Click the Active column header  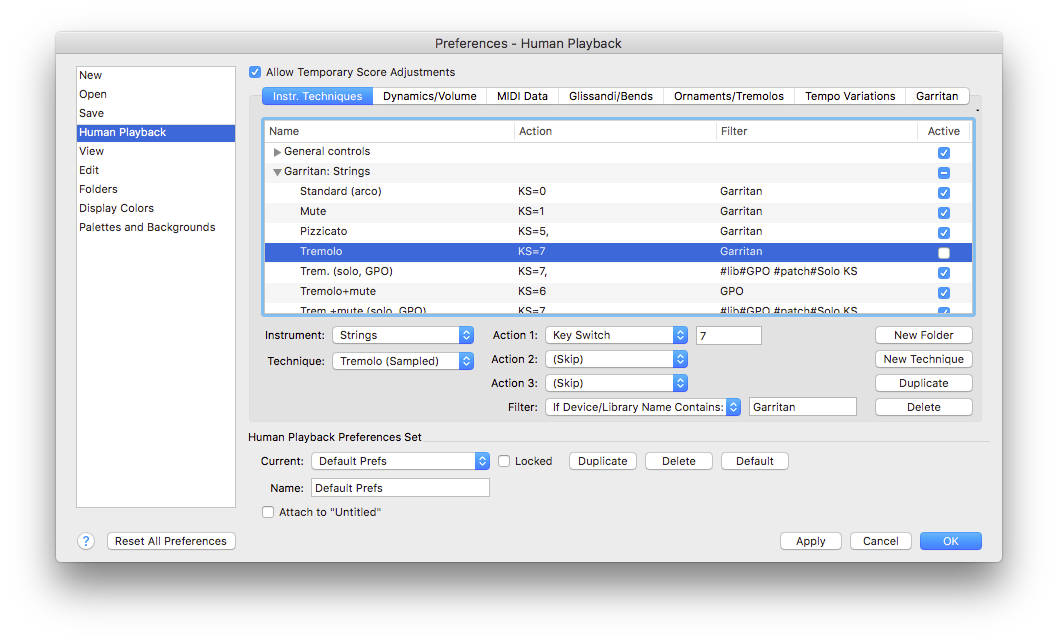click(x=944, y=131)
